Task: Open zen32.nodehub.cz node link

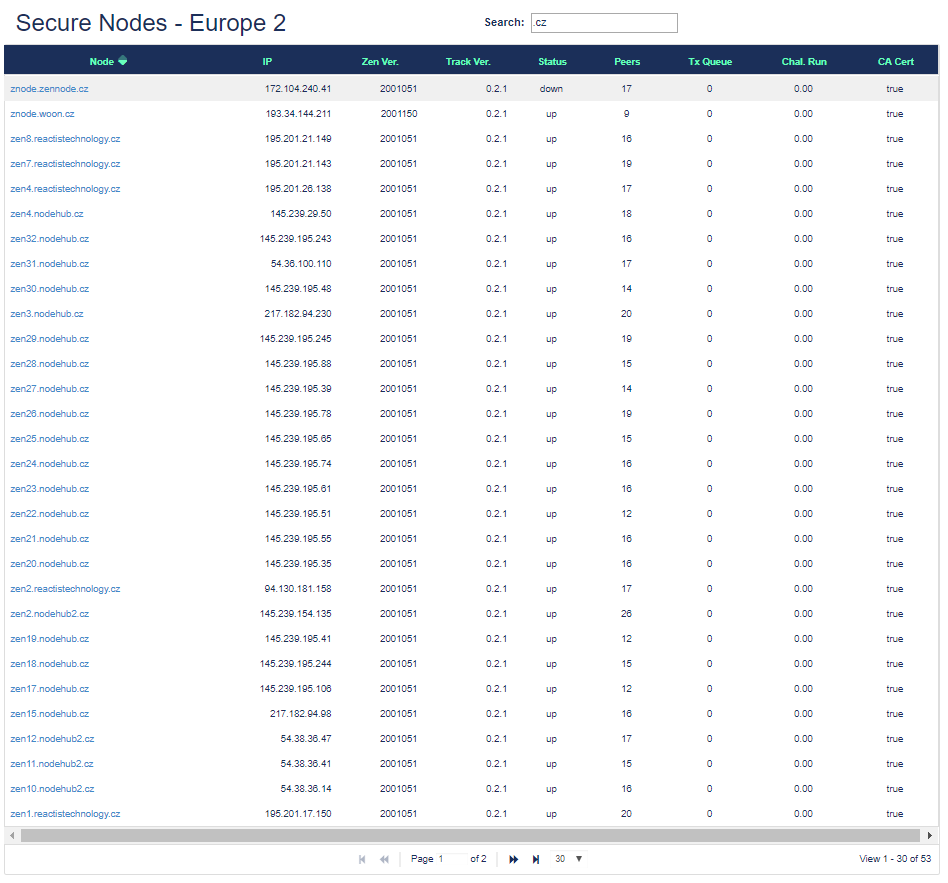Action: coord(50,239)
